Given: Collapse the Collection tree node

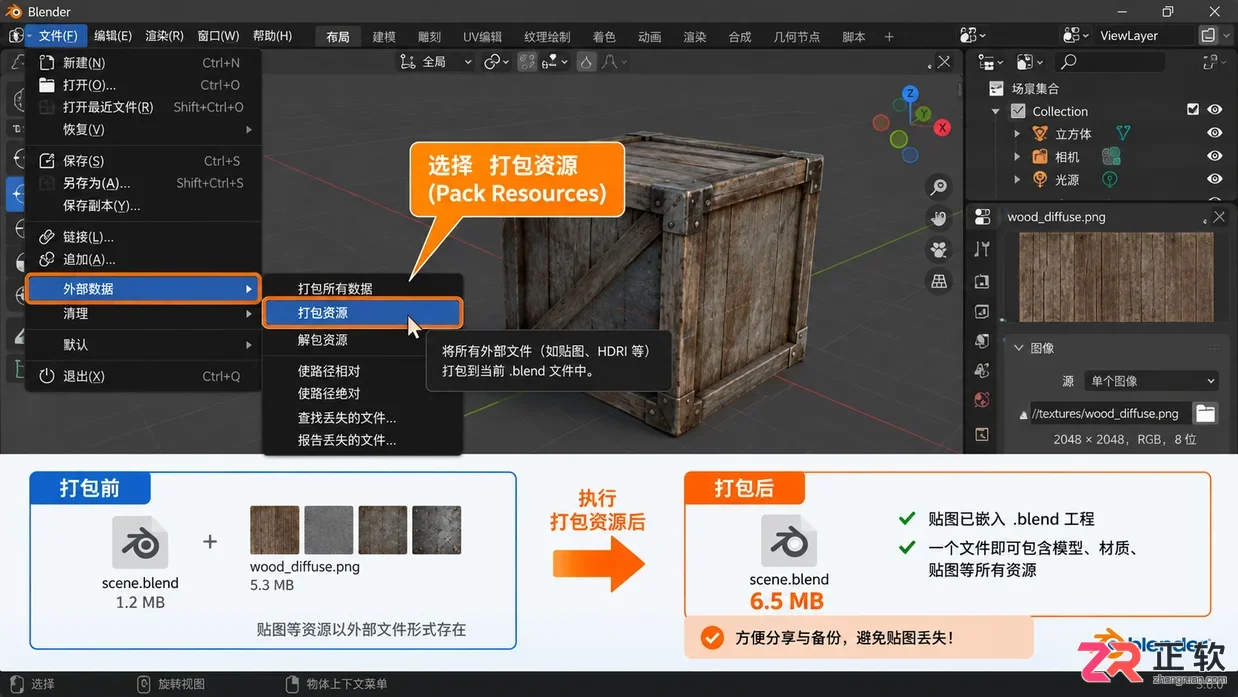Looking at the screenshot, I should (x=996, y=111).
